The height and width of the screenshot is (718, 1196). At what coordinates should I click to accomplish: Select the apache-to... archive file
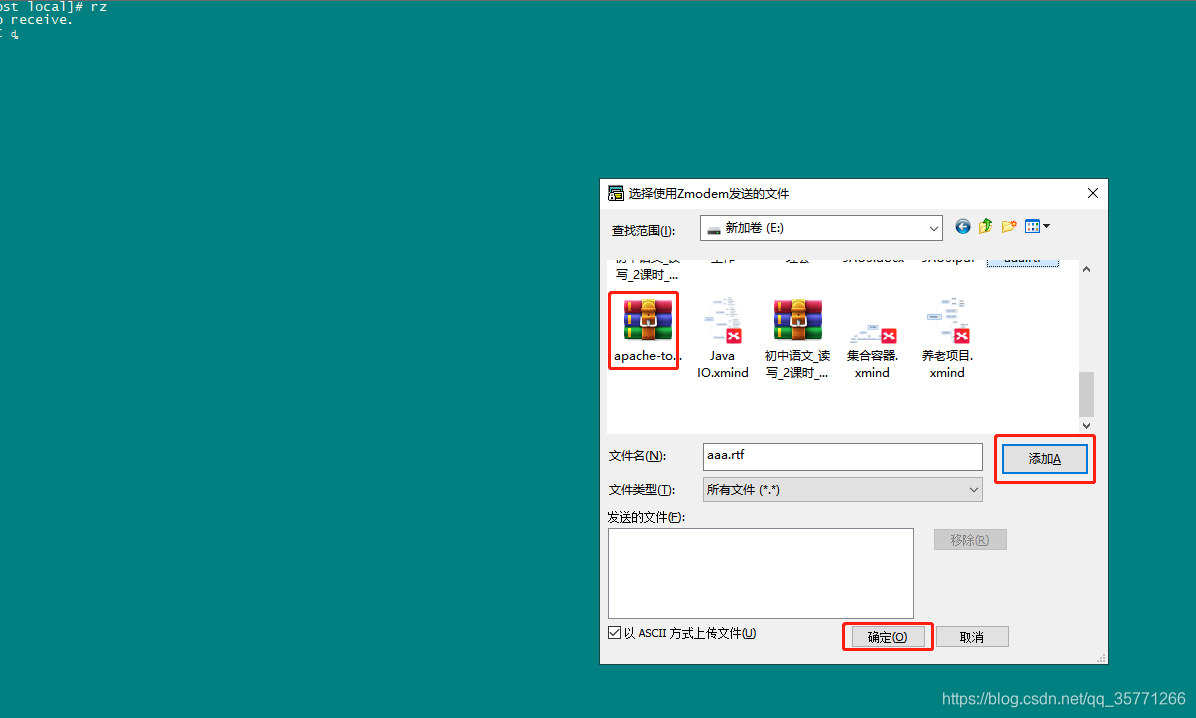point(647,331)
